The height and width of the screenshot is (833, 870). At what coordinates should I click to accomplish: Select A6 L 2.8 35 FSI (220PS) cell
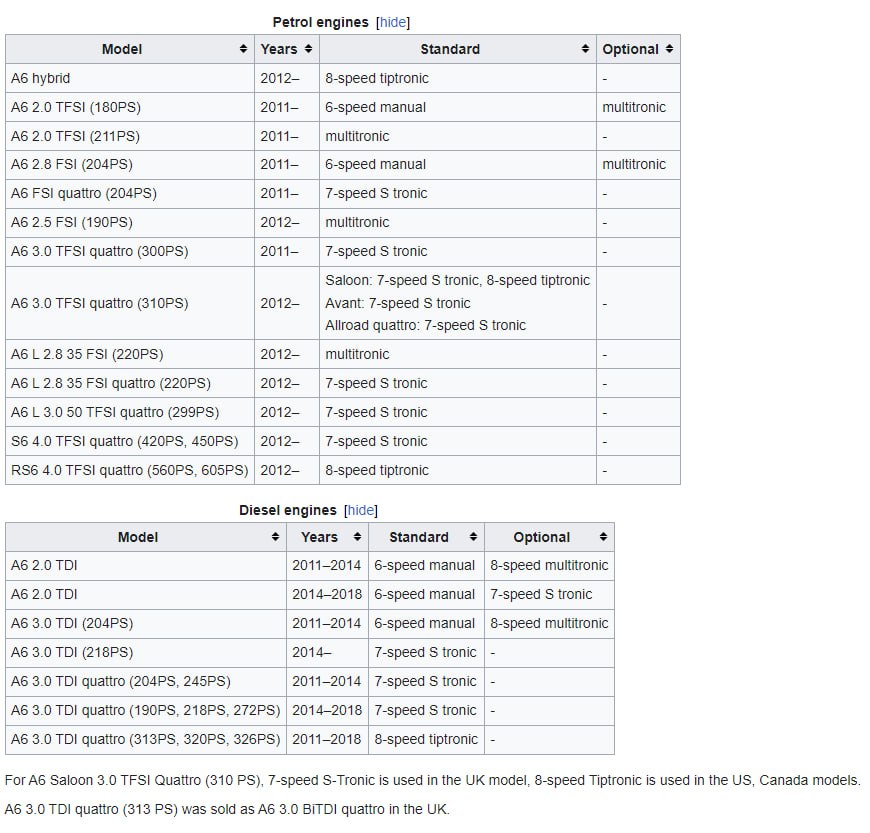[130, 354]
